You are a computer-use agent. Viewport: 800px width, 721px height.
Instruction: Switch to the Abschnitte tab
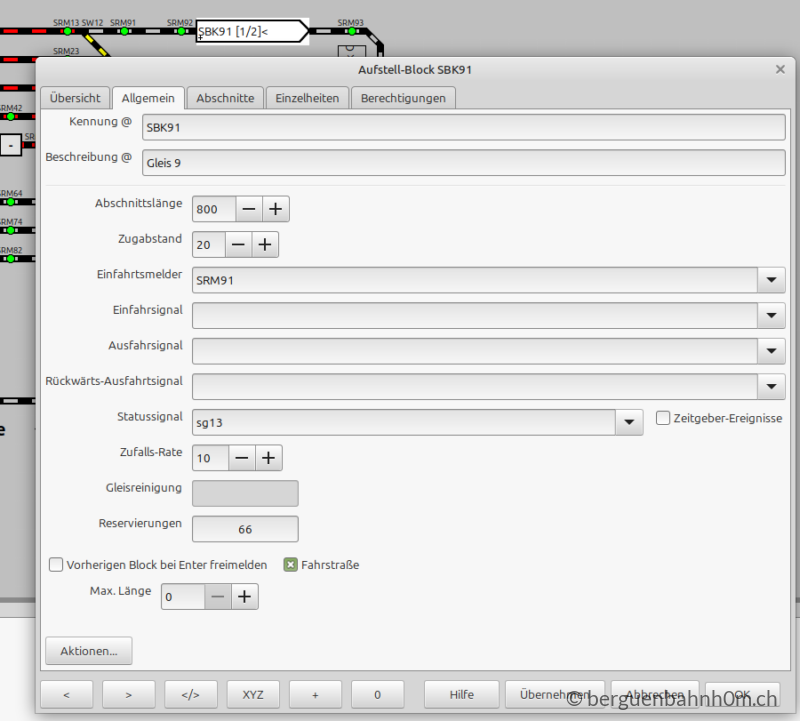(225, 98)
